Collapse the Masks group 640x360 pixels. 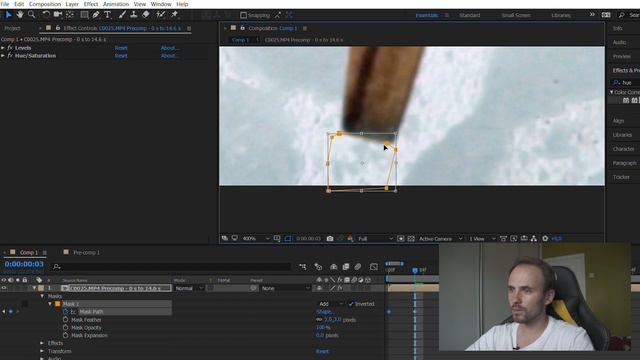coord(42,296)
